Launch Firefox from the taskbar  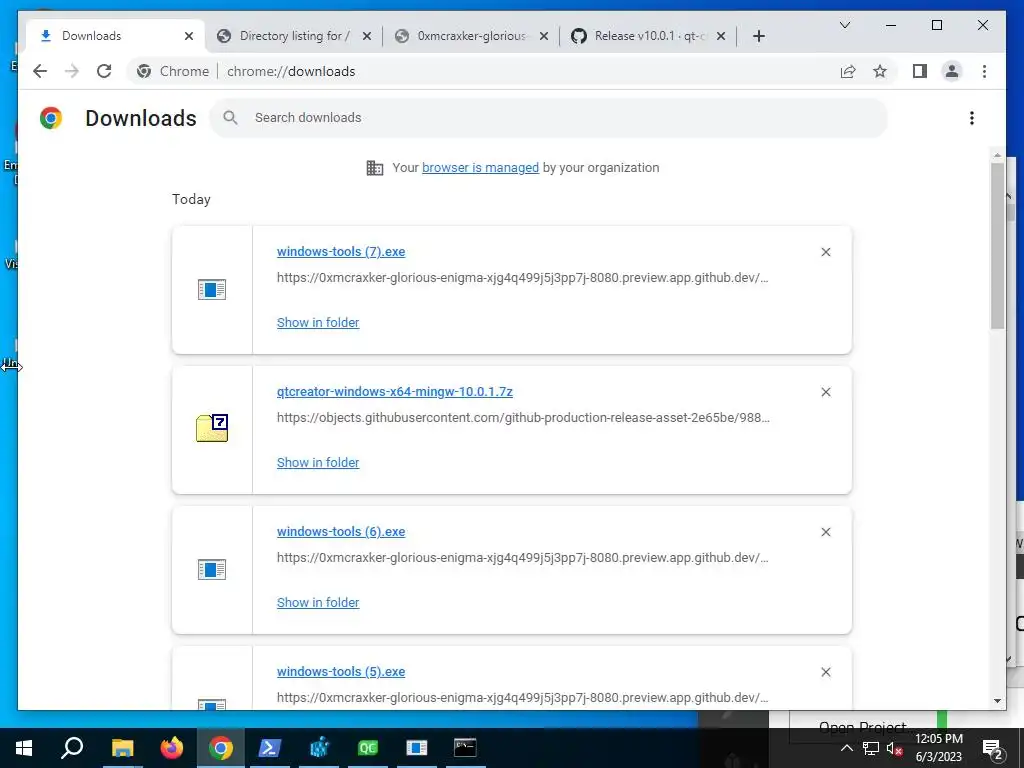pos(172,748)
